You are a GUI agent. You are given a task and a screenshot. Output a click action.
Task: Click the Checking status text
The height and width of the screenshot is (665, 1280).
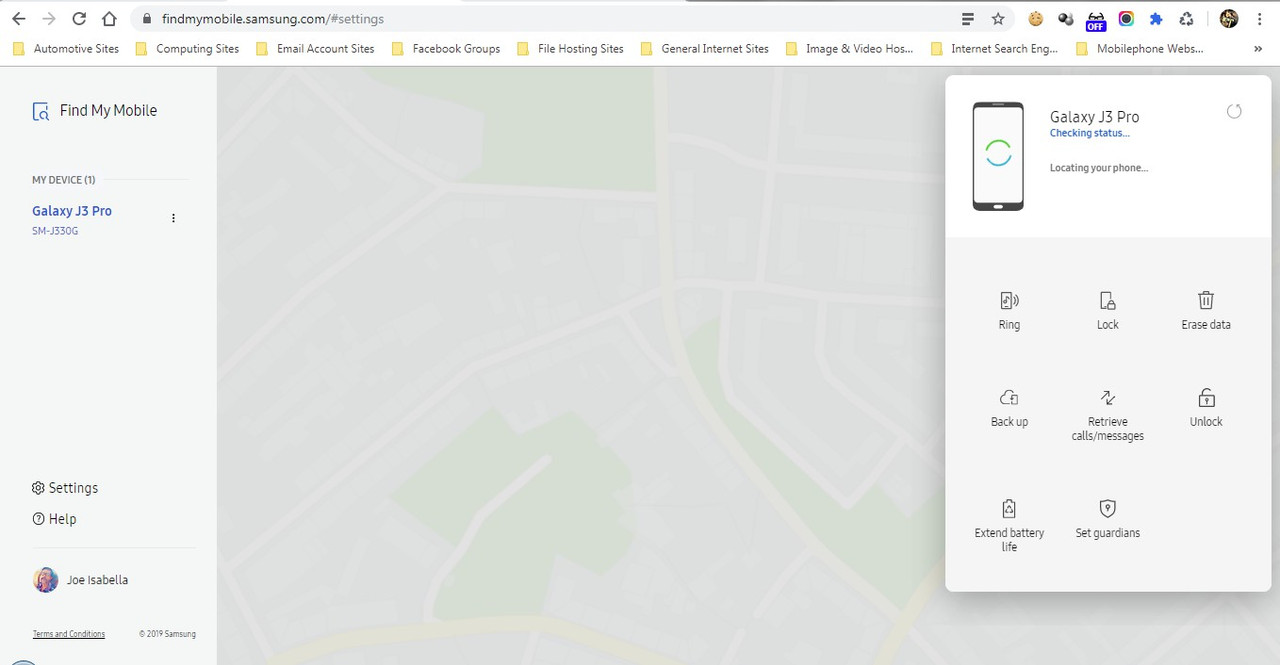click(x=1089, y=133)
